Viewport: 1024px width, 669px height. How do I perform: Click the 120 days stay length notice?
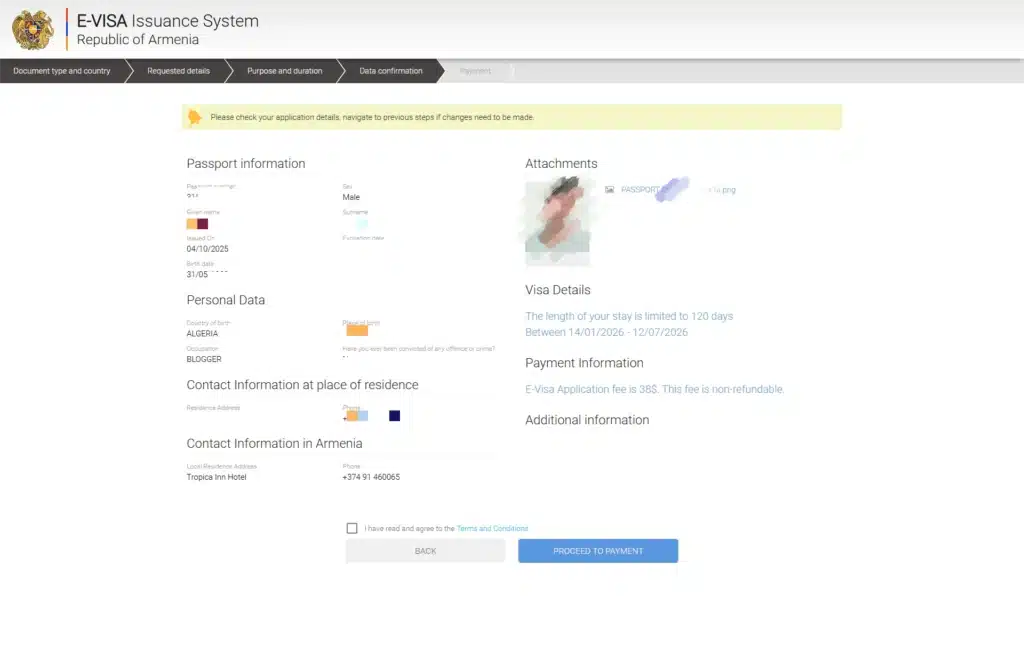(629, 316)
